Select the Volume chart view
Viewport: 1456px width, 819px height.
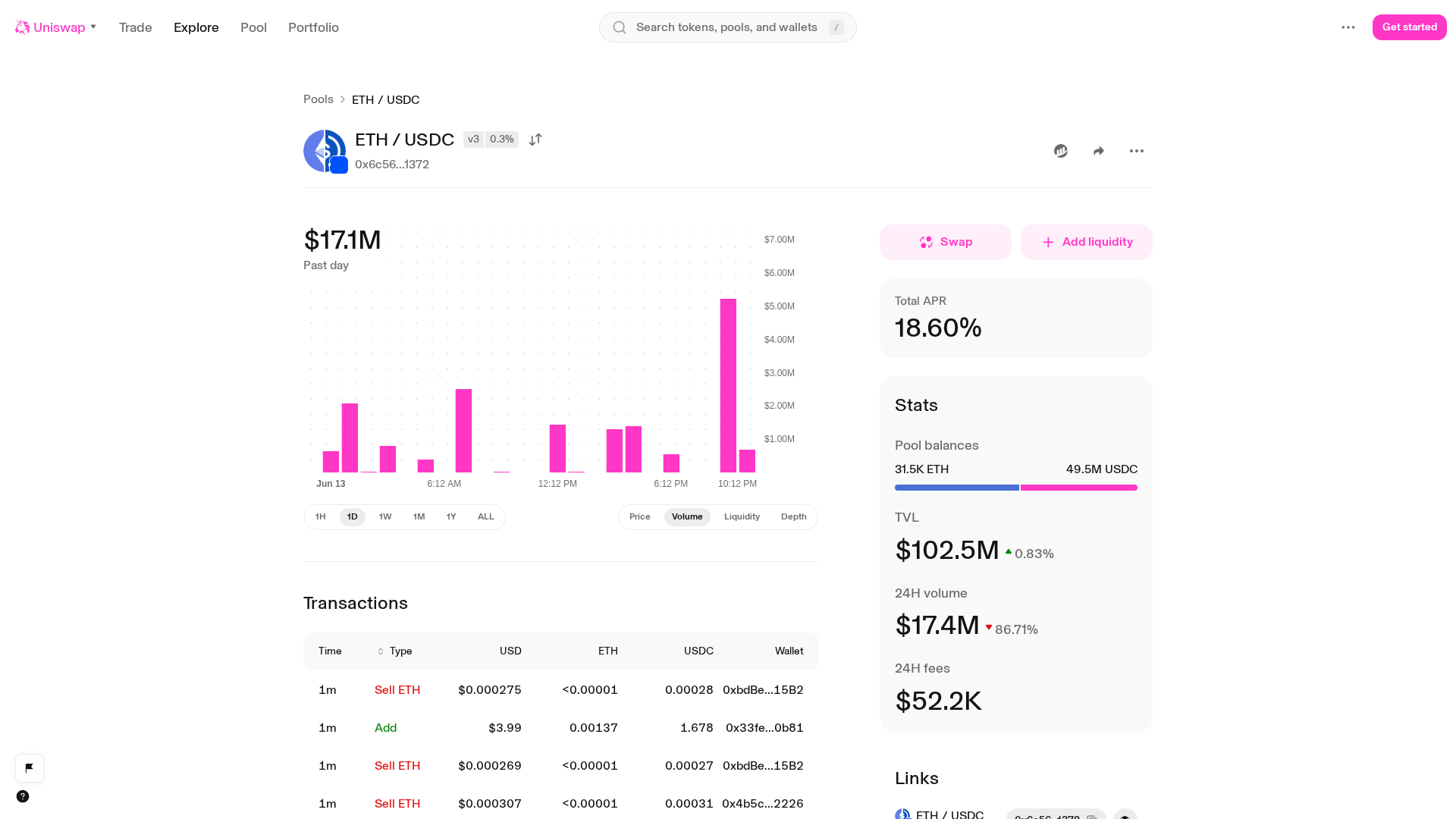click(x=687, y=517)
